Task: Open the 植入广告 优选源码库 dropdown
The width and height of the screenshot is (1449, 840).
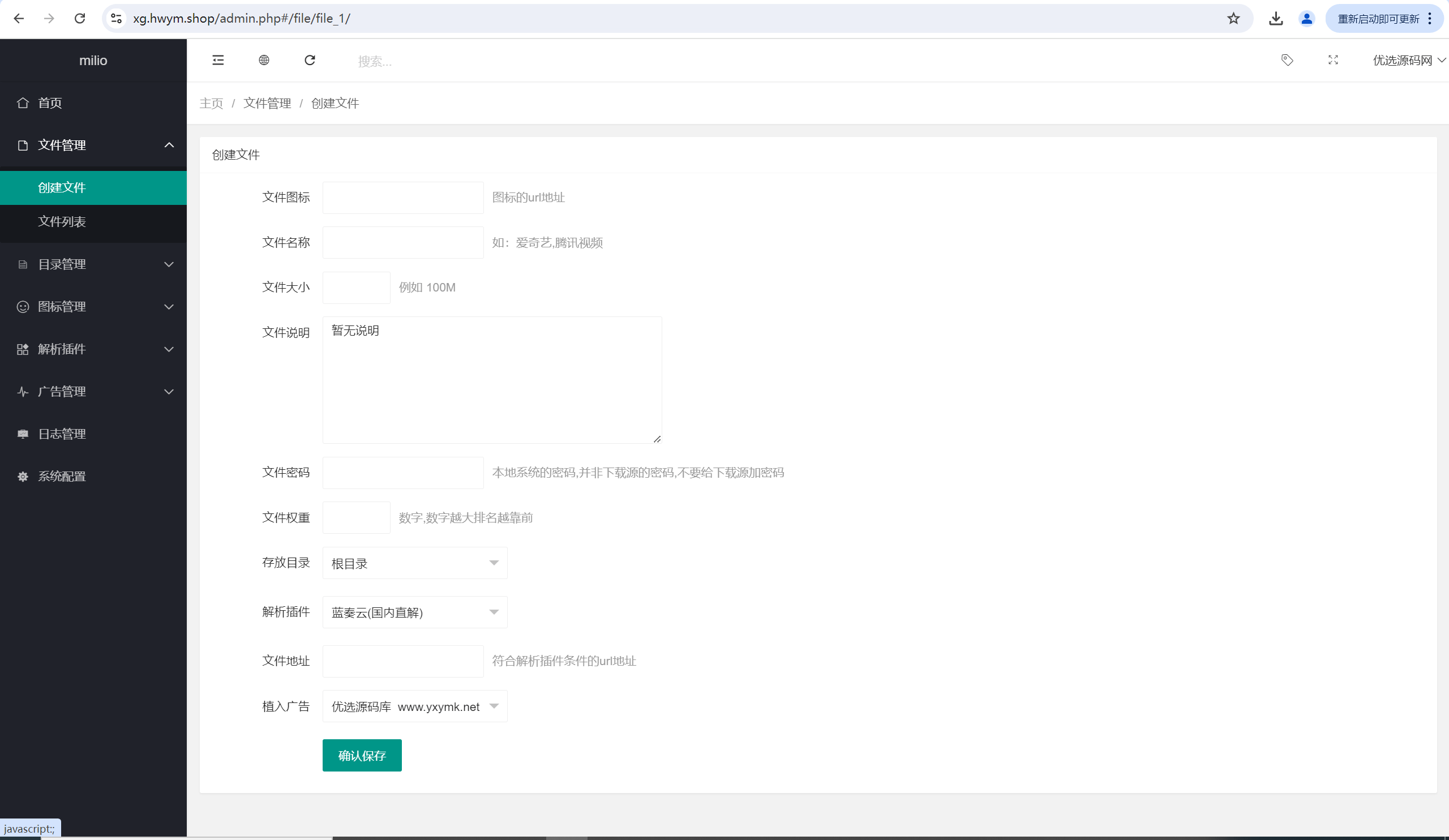Action: (415, 706)
